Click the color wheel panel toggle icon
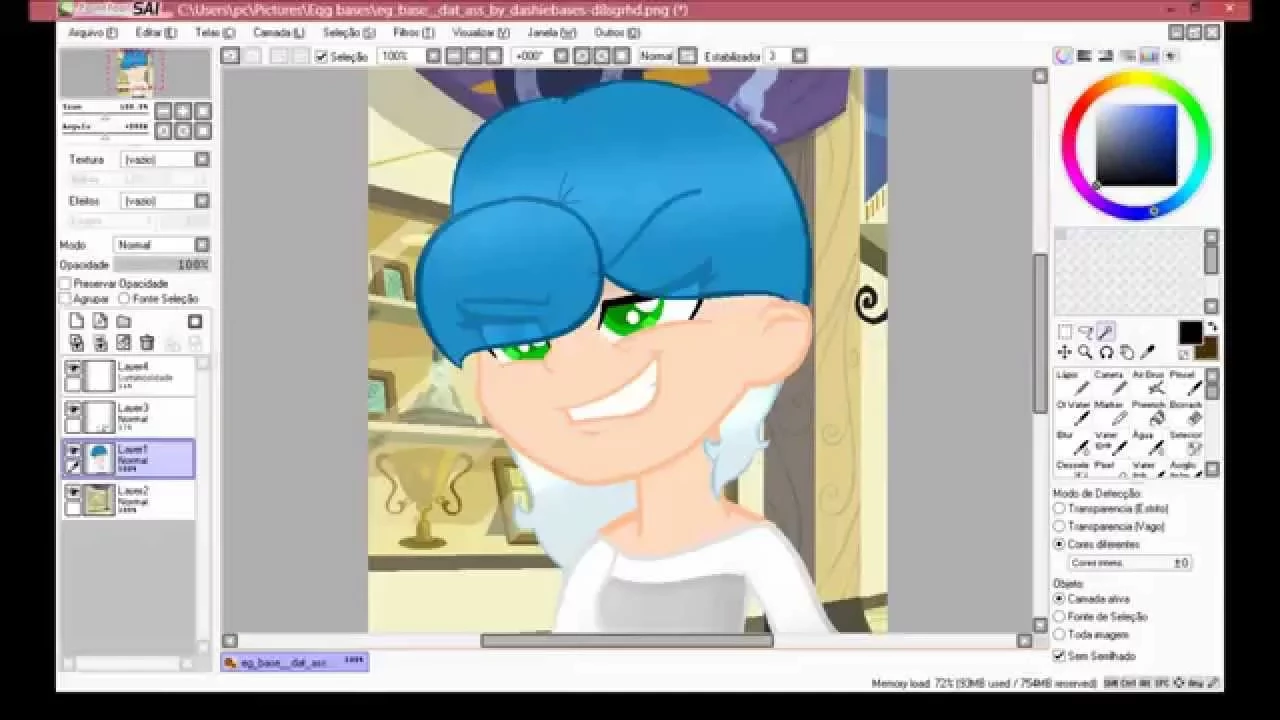 click(1064, 56)
